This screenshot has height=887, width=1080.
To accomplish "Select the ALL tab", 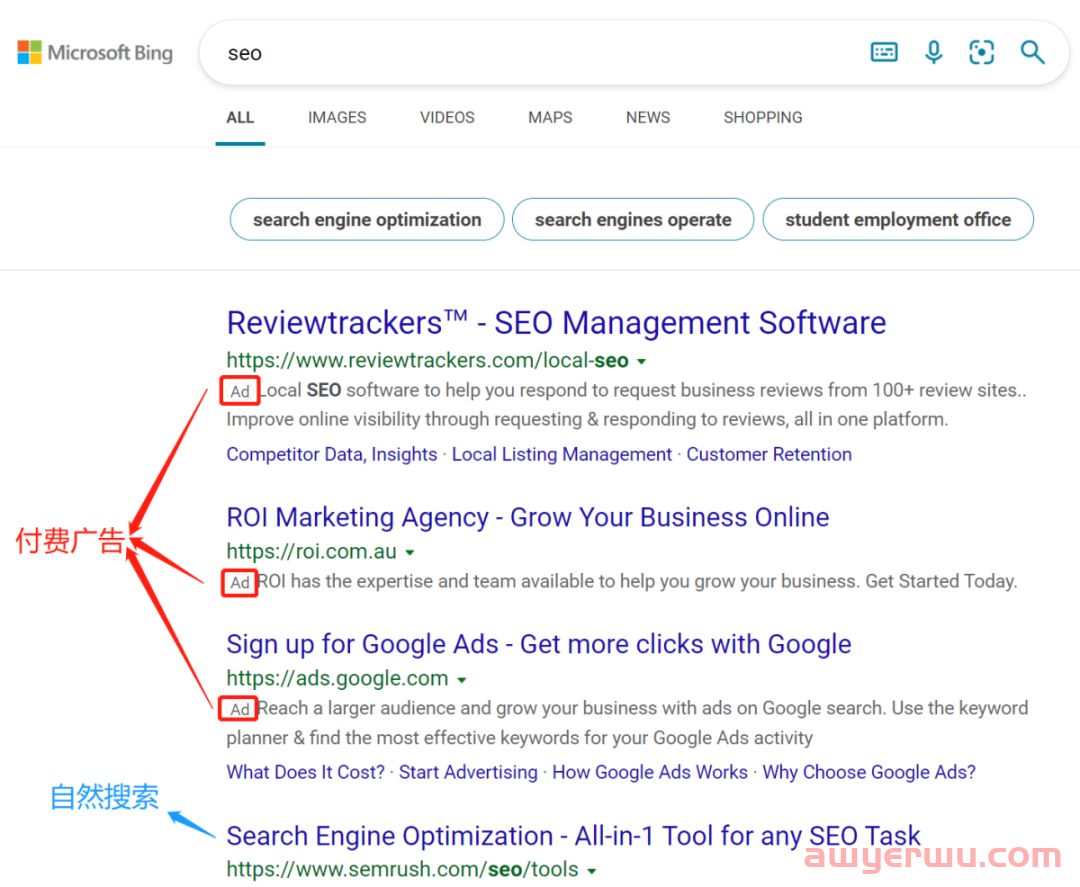I will tap(240, 118).
